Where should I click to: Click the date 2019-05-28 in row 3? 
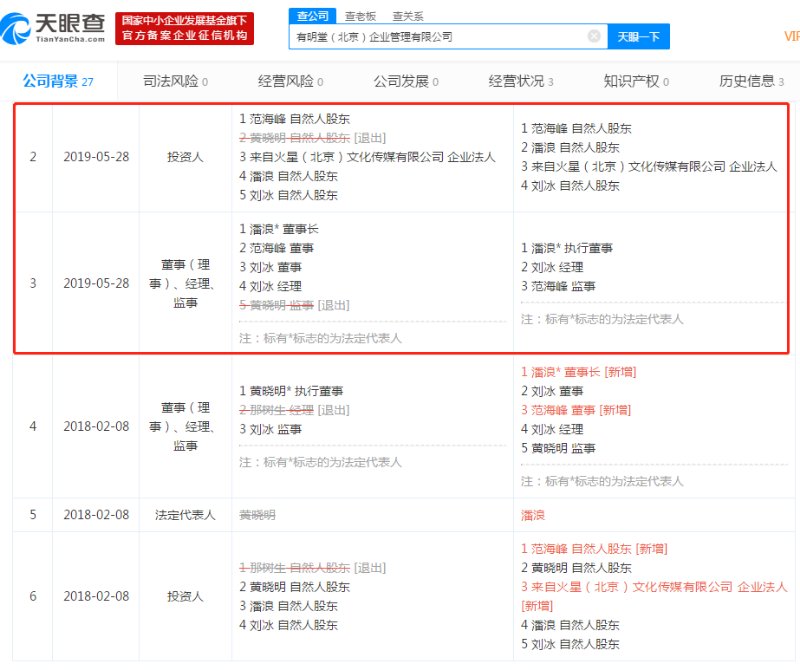coord(96,283)
